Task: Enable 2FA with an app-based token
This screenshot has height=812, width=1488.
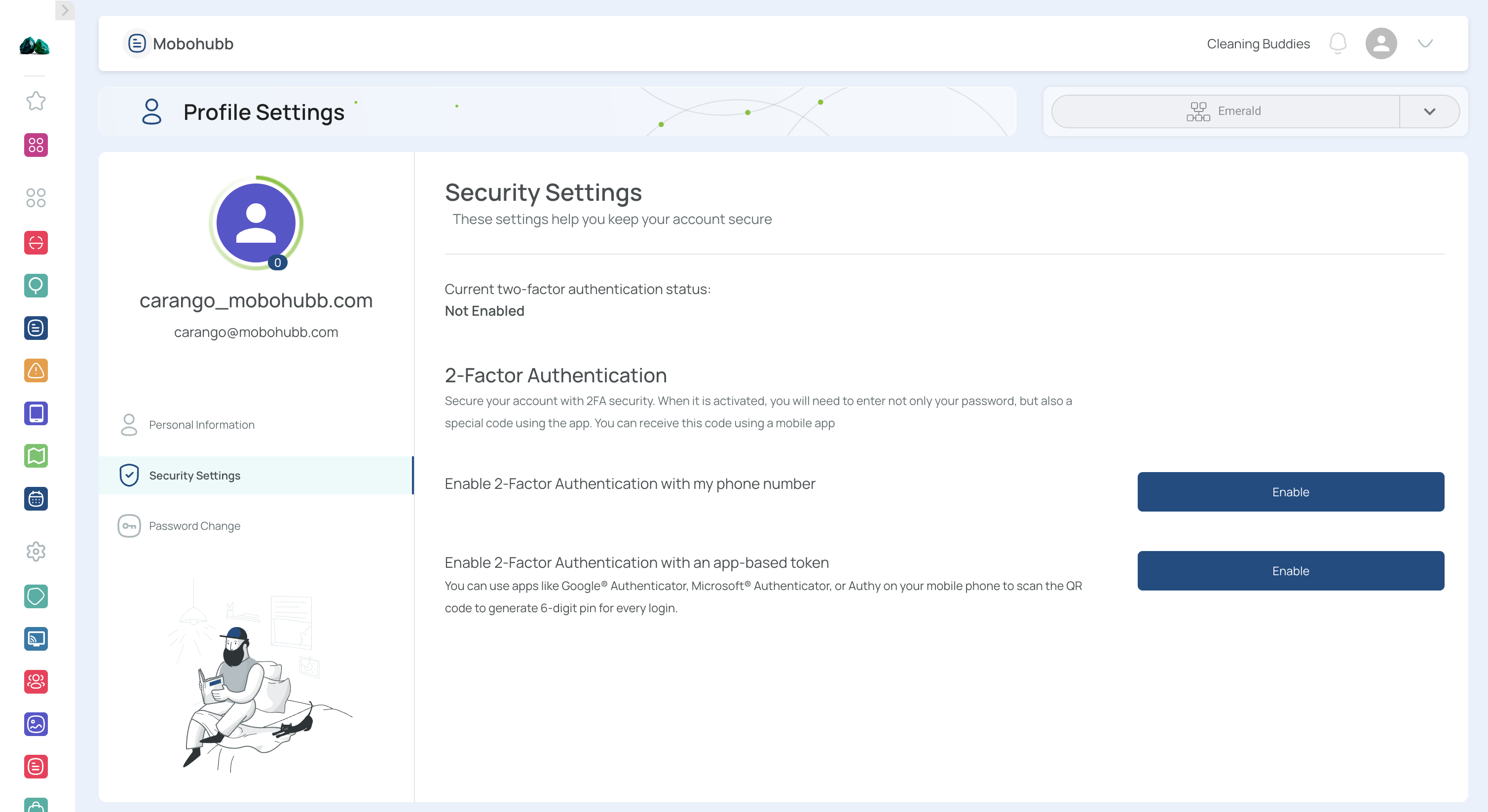Action: [x=1291, y=571]
